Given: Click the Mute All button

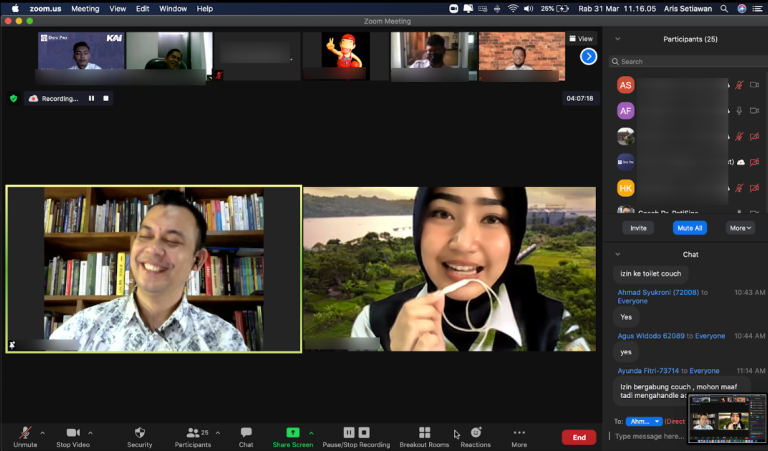Looking at the screenshot, I should click(x=690, y=228).
